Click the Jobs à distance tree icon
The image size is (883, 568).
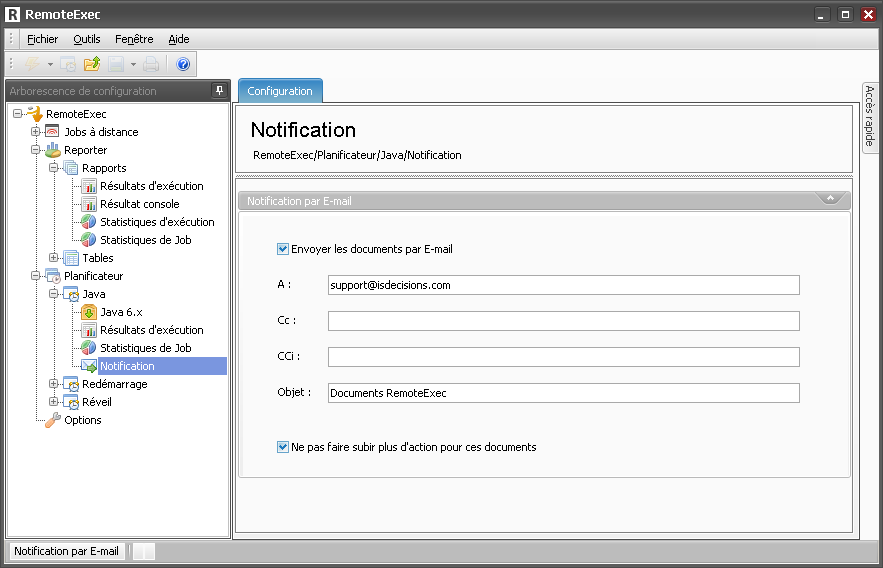[52, 132]
